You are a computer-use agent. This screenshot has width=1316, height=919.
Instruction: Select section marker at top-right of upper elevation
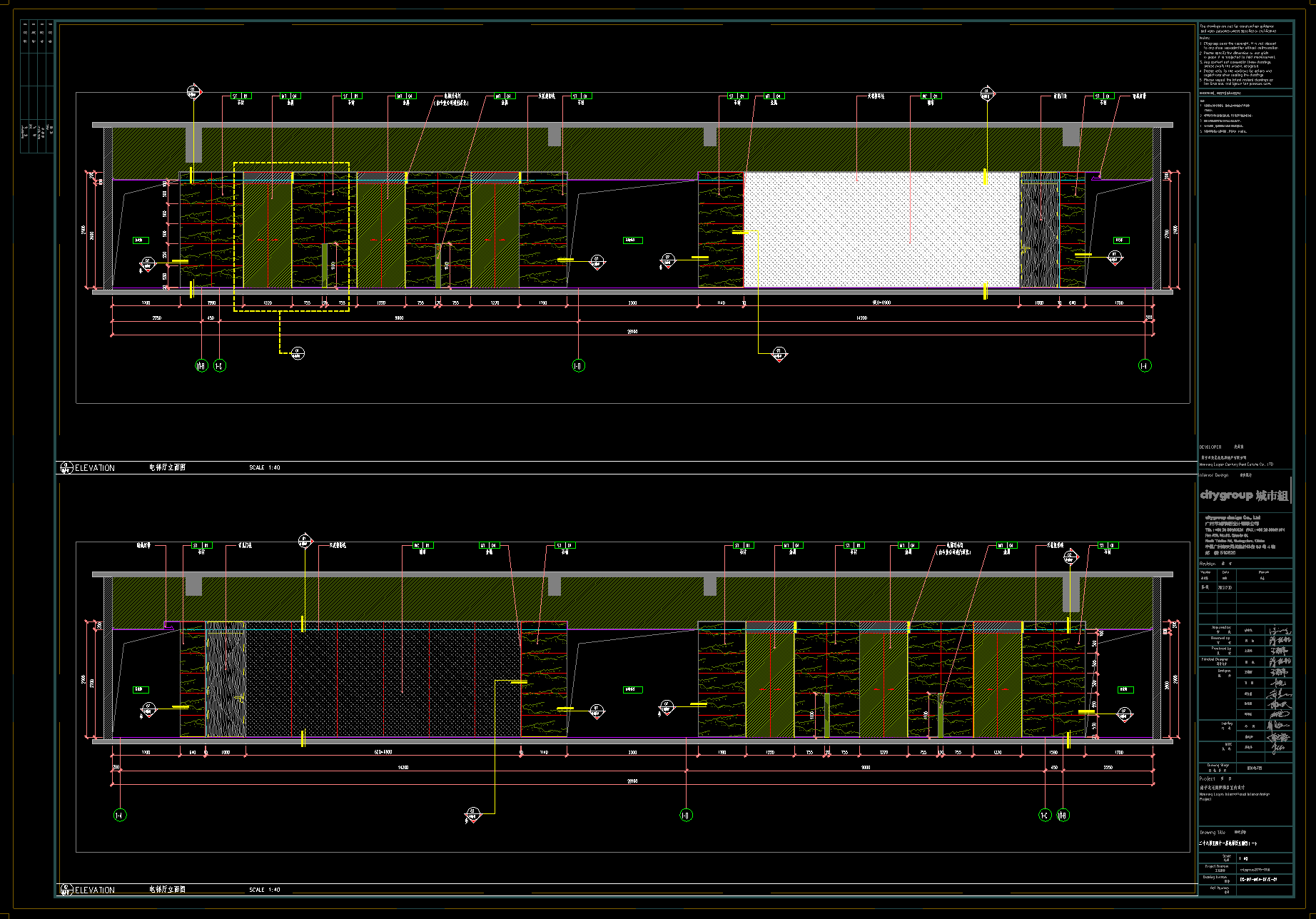coord(987,93)
